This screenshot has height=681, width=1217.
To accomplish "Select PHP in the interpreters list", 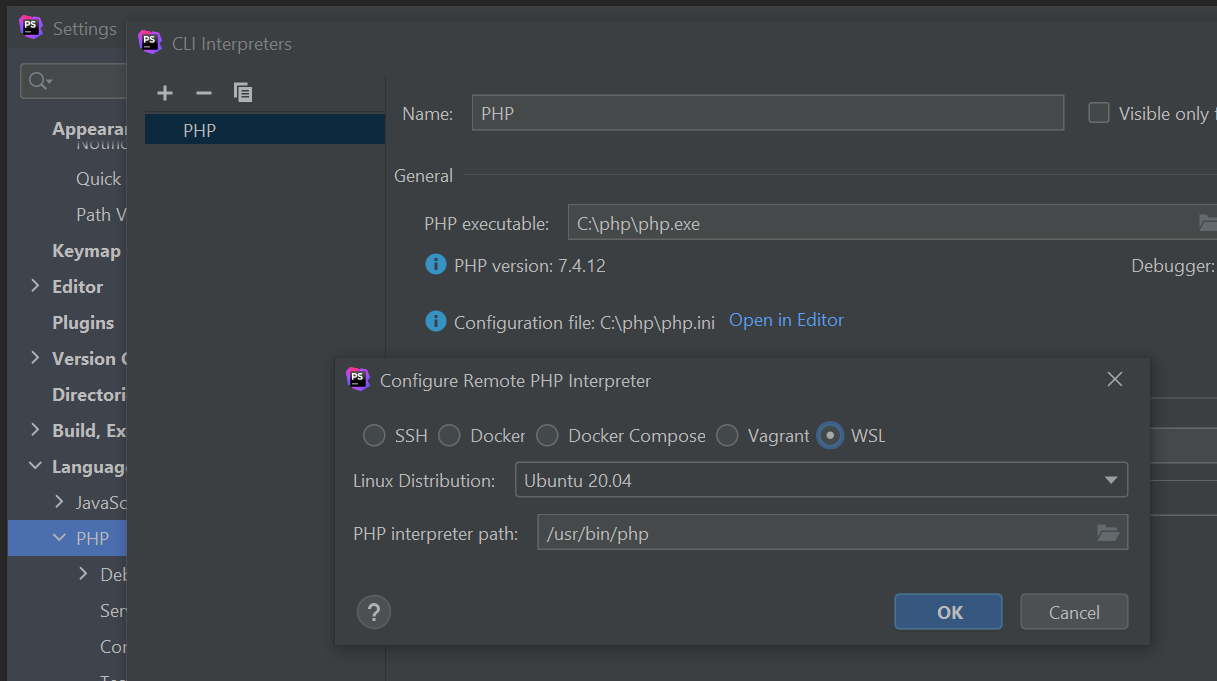I will pyautogui.click(x=265, y=130).
